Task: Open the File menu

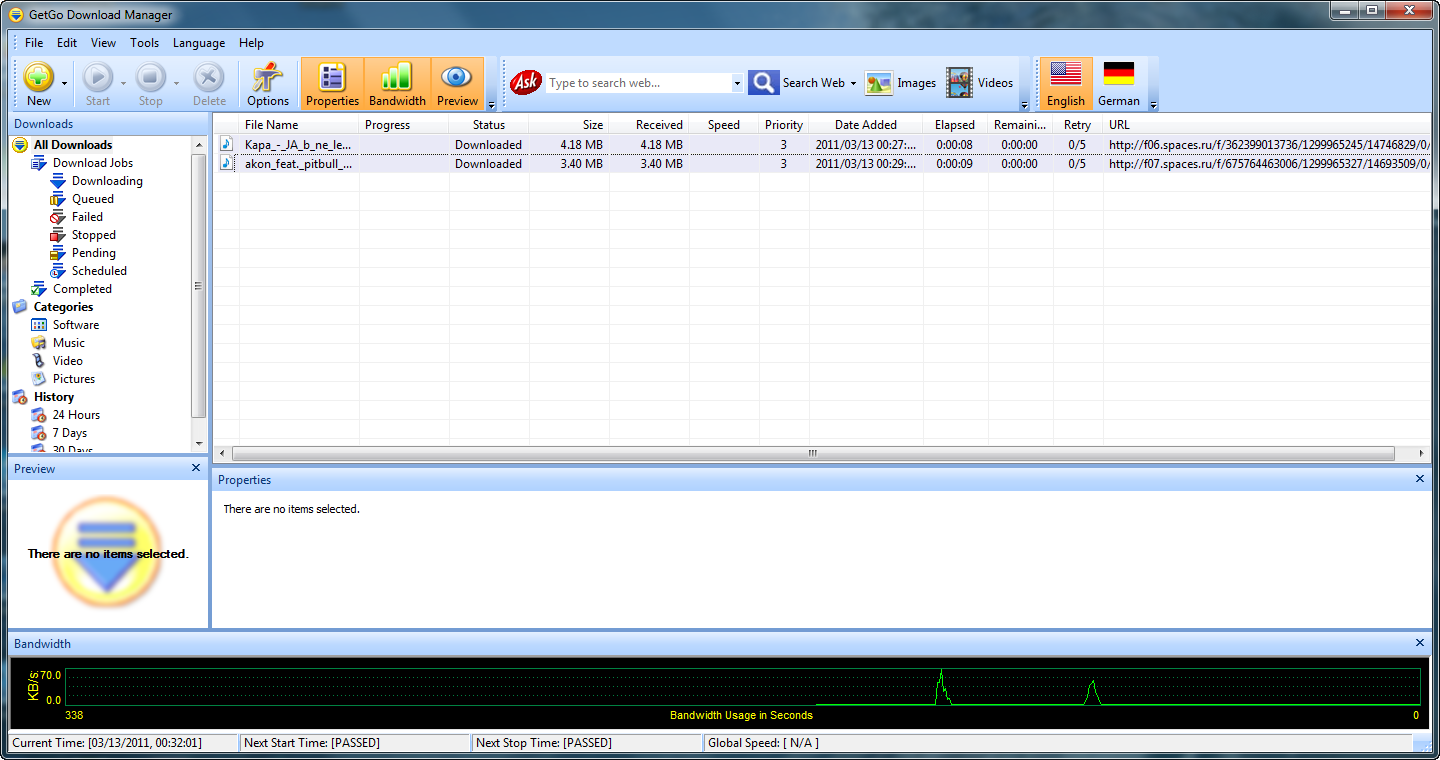Action: (34, 43)
